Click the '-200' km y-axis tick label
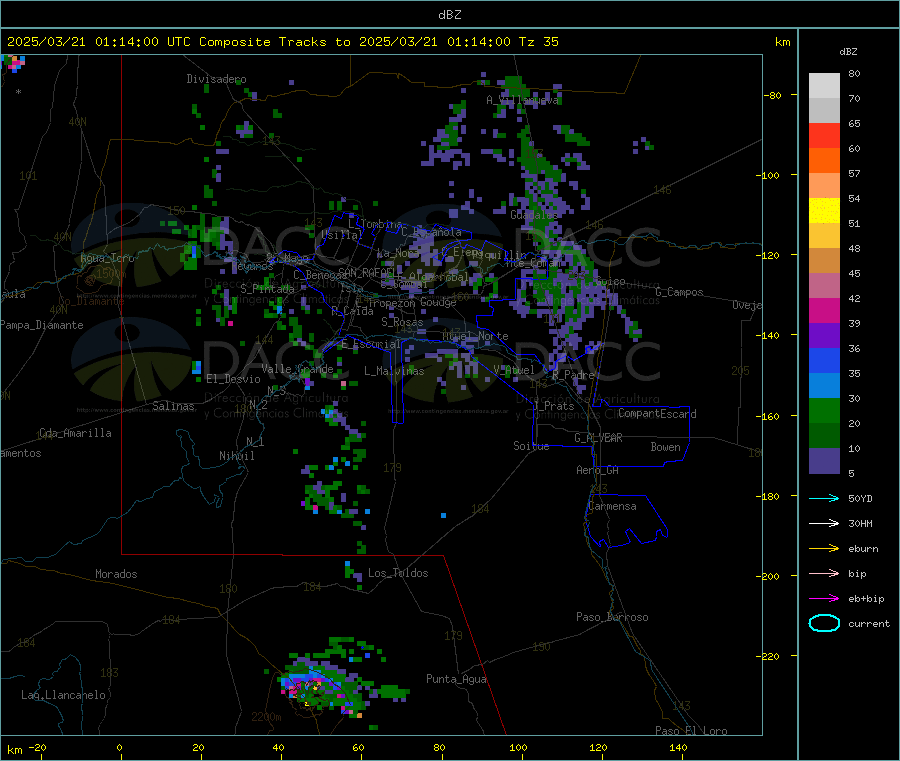This screenshot has height=761, width=900. click(x=767, y=576)
